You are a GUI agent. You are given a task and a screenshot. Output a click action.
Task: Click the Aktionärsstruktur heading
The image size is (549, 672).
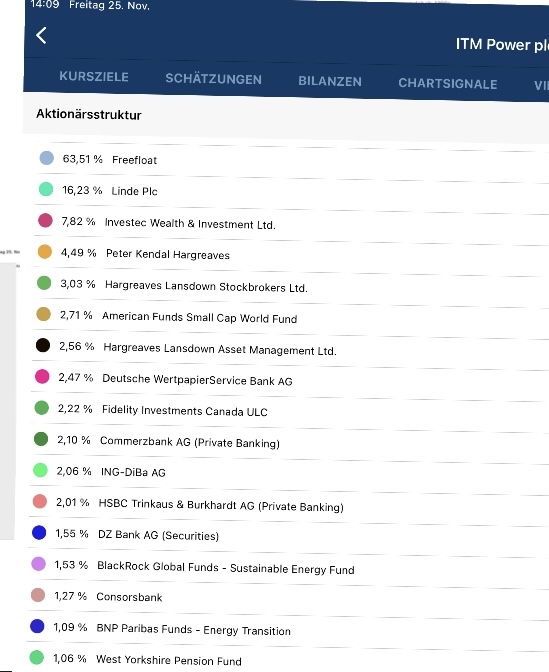point(89,114)
